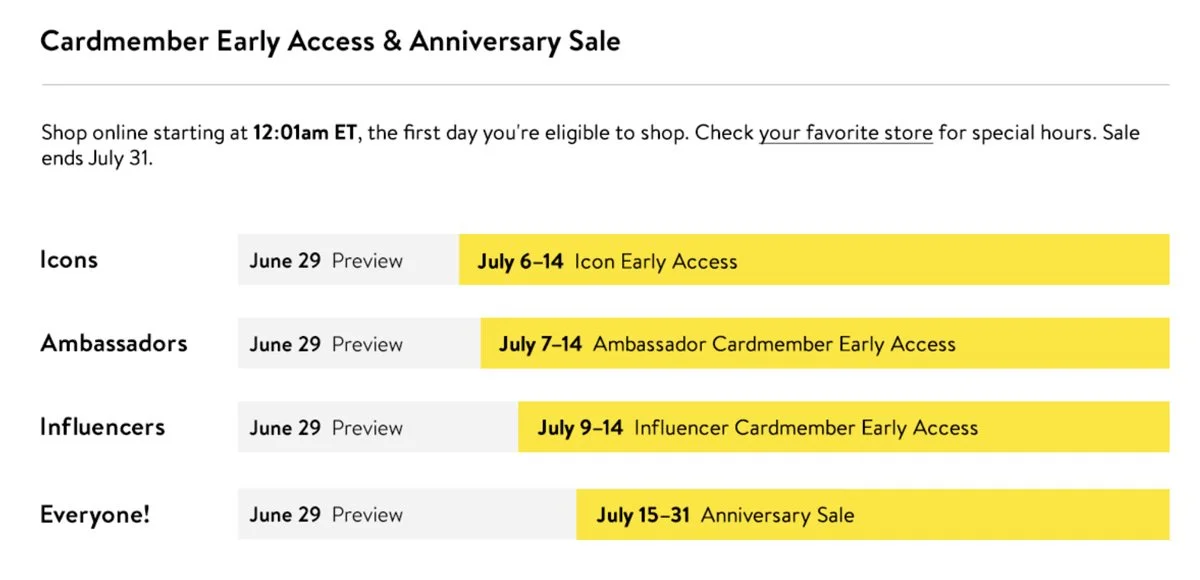Click June 29 Preview in the Influencers row
The height and width of the screenshot is (580, 1200).
(326, 428)
